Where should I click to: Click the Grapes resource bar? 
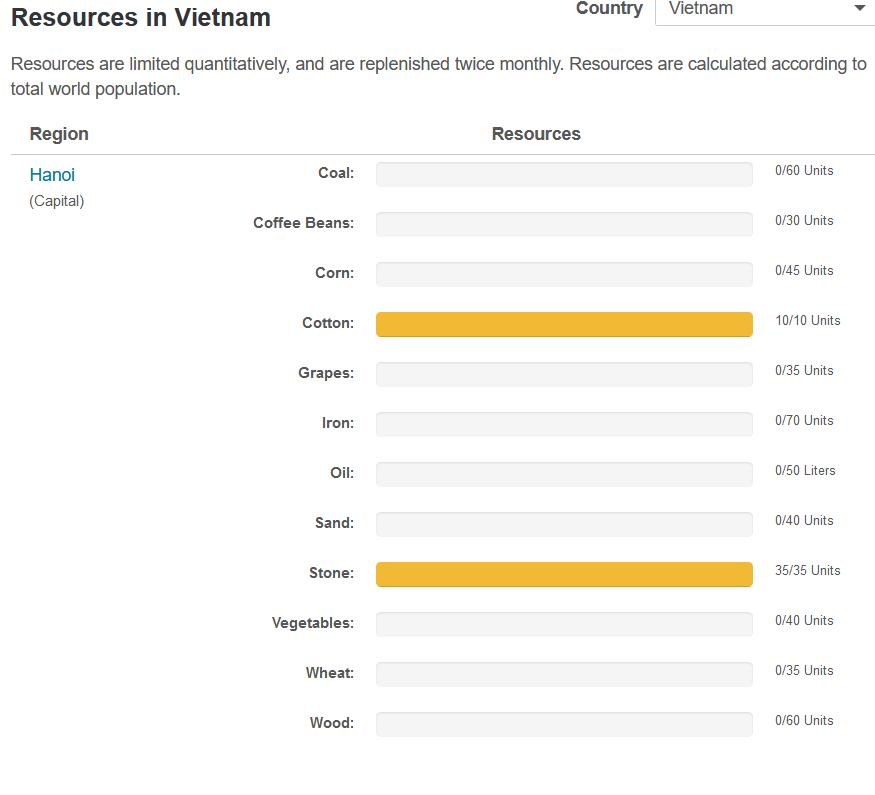coord(564,374)
